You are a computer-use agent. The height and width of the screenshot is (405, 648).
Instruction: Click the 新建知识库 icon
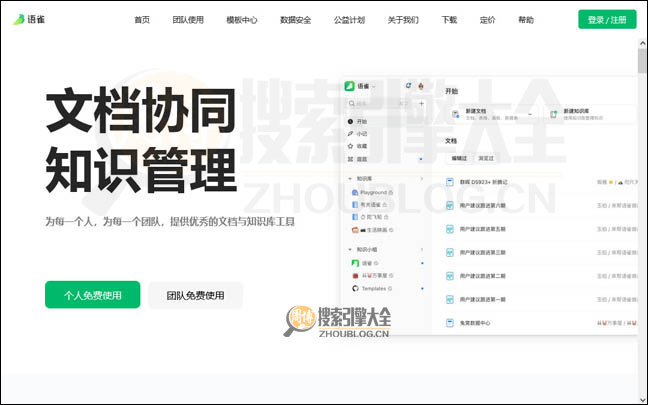pyautogui.click(x=555, y=114)
